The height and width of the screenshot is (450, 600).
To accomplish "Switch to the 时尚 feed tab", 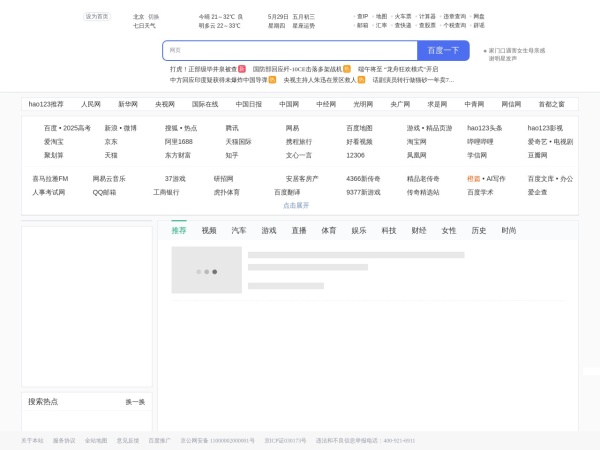I will (509, 230).
